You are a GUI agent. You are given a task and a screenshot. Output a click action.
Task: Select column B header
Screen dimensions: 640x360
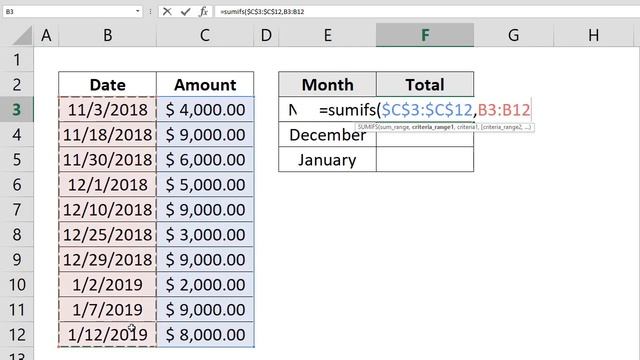click(107, 35)
